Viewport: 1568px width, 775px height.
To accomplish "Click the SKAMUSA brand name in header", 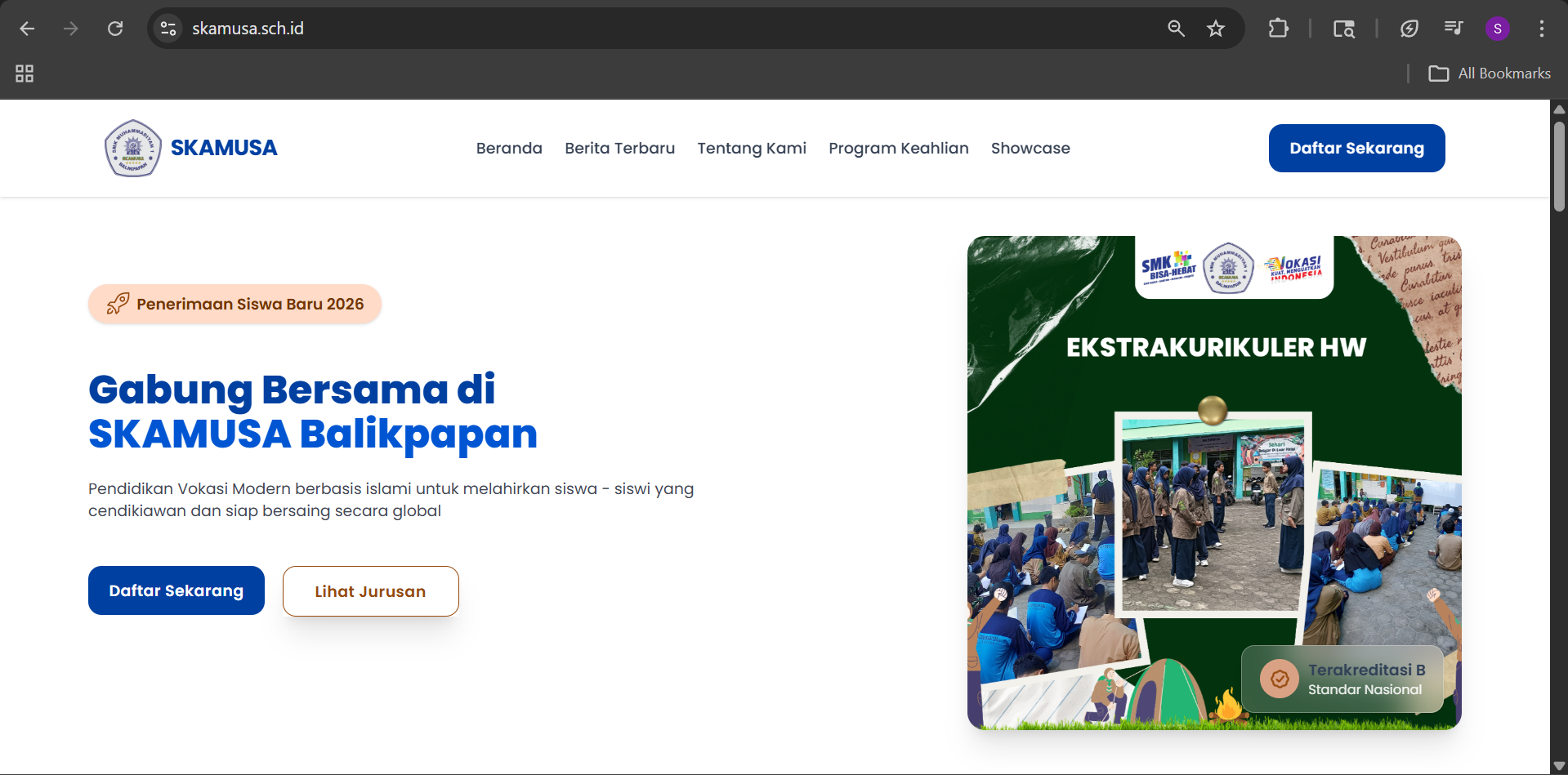I will (224, 148).
